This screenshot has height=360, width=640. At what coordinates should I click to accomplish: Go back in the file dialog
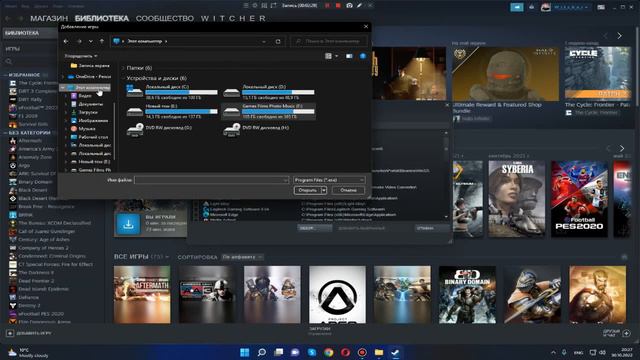(66, 41)
